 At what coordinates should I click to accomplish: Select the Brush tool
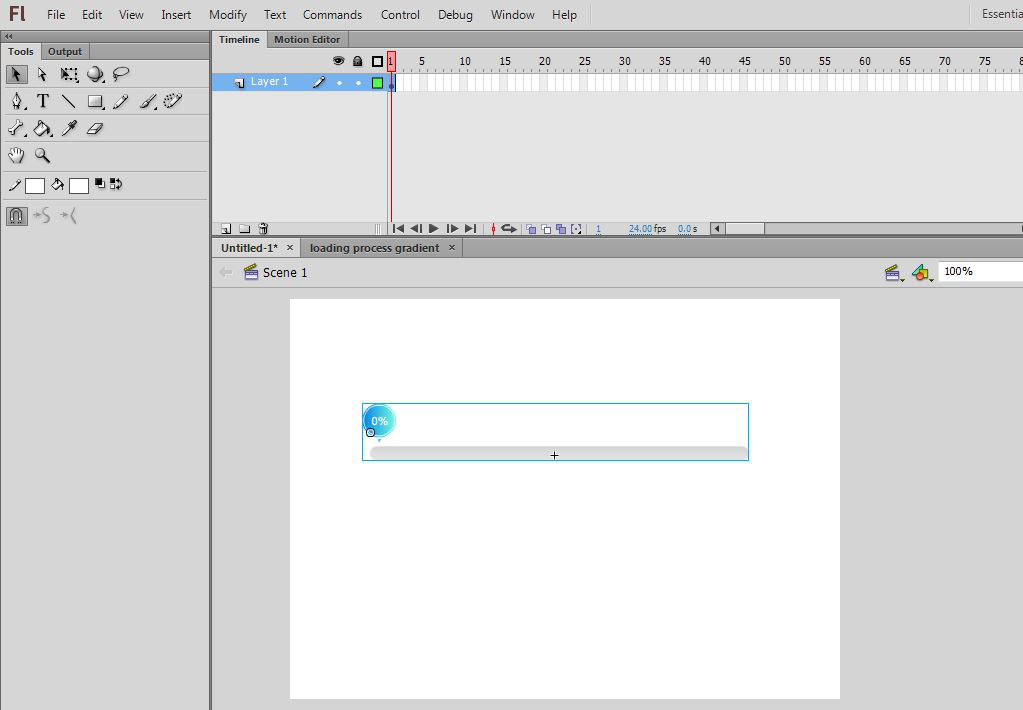pos(148,101)
